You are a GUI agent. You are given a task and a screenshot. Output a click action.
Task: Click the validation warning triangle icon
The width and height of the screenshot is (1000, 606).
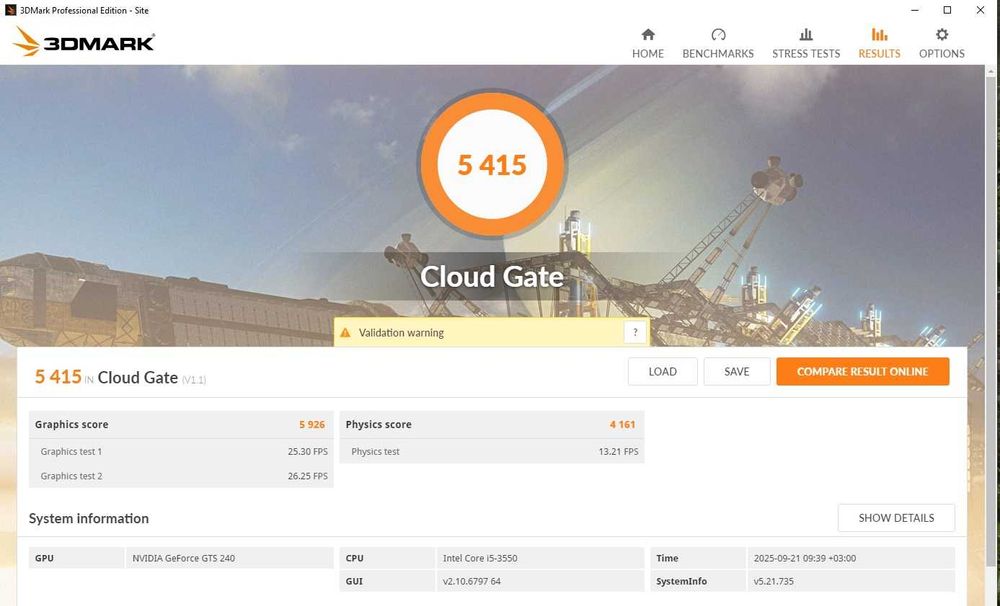(x=345, y=333)
